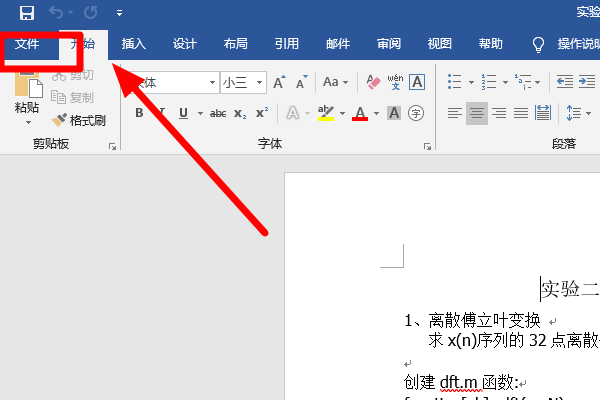This screenshot has height=400, width=600.
Task: Click the wén phonetic guide icon
Action: 395,82
